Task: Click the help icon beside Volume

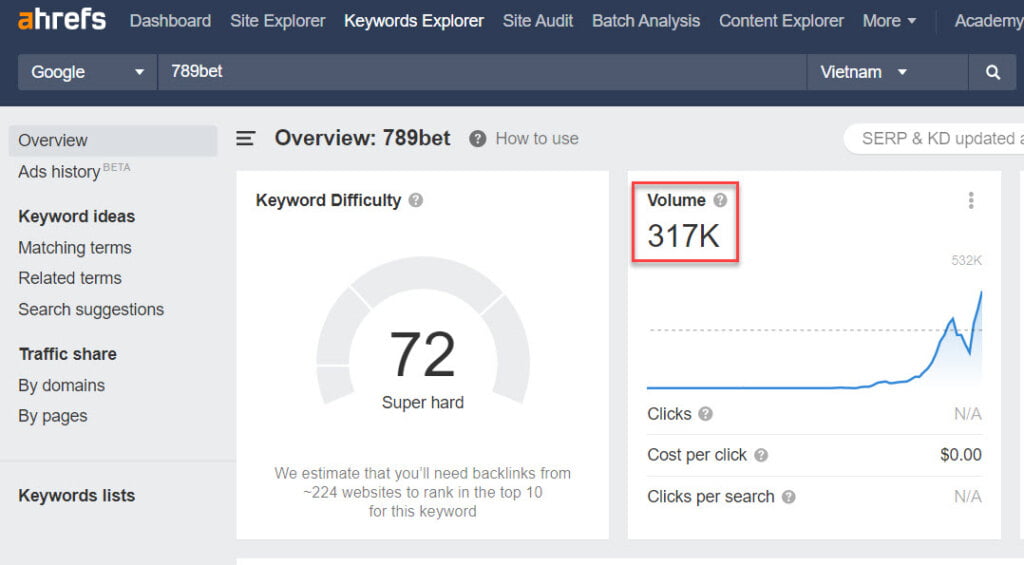Action: (x=720, y=200)
